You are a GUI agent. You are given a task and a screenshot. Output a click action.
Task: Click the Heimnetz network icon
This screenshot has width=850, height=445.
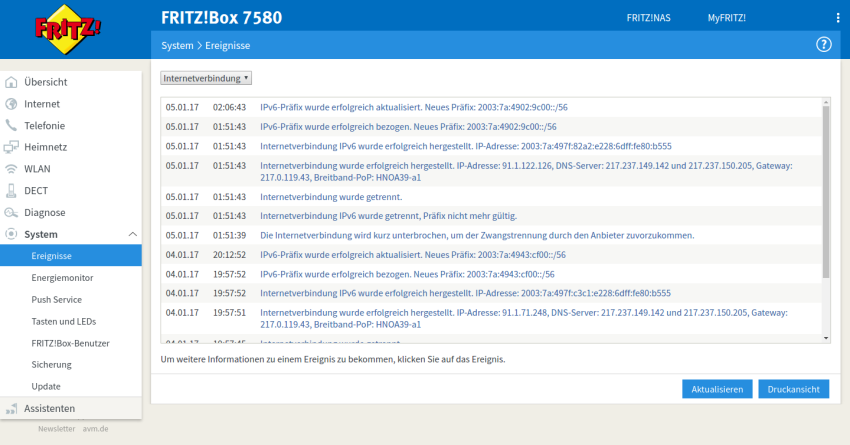tap(12, 147)
